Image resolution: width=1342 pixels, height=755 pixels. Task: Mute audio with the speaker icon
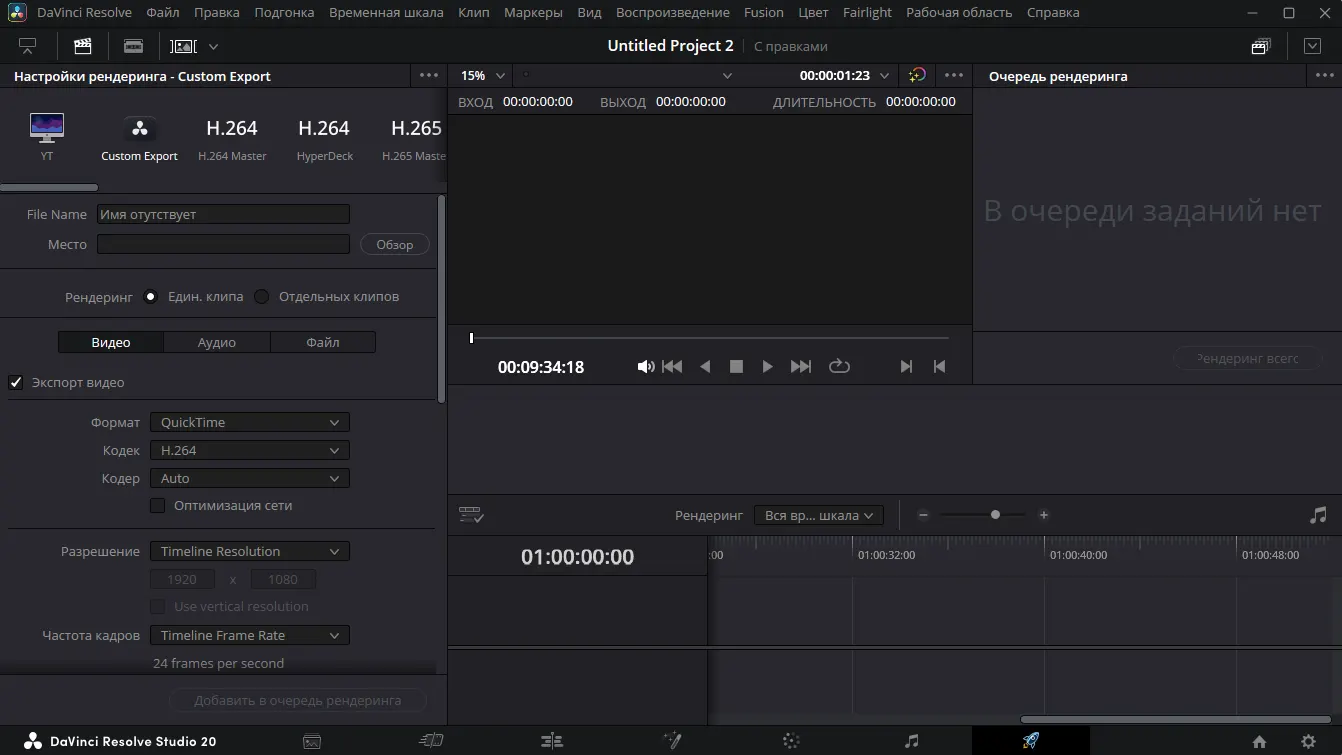point(645,367)
